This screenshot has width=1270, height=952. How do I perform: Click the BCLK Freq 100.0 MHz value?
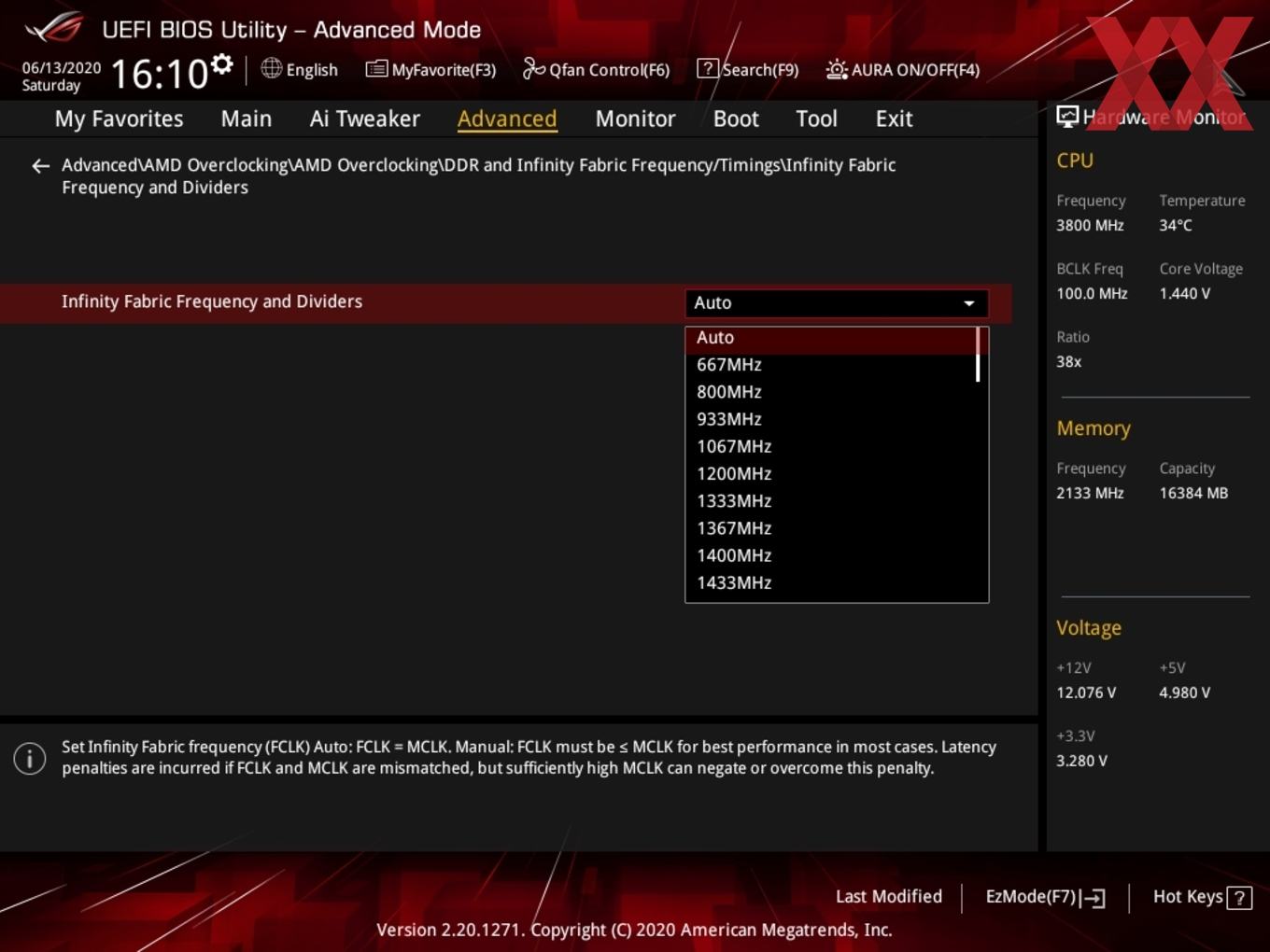(x=1092, y=293)
